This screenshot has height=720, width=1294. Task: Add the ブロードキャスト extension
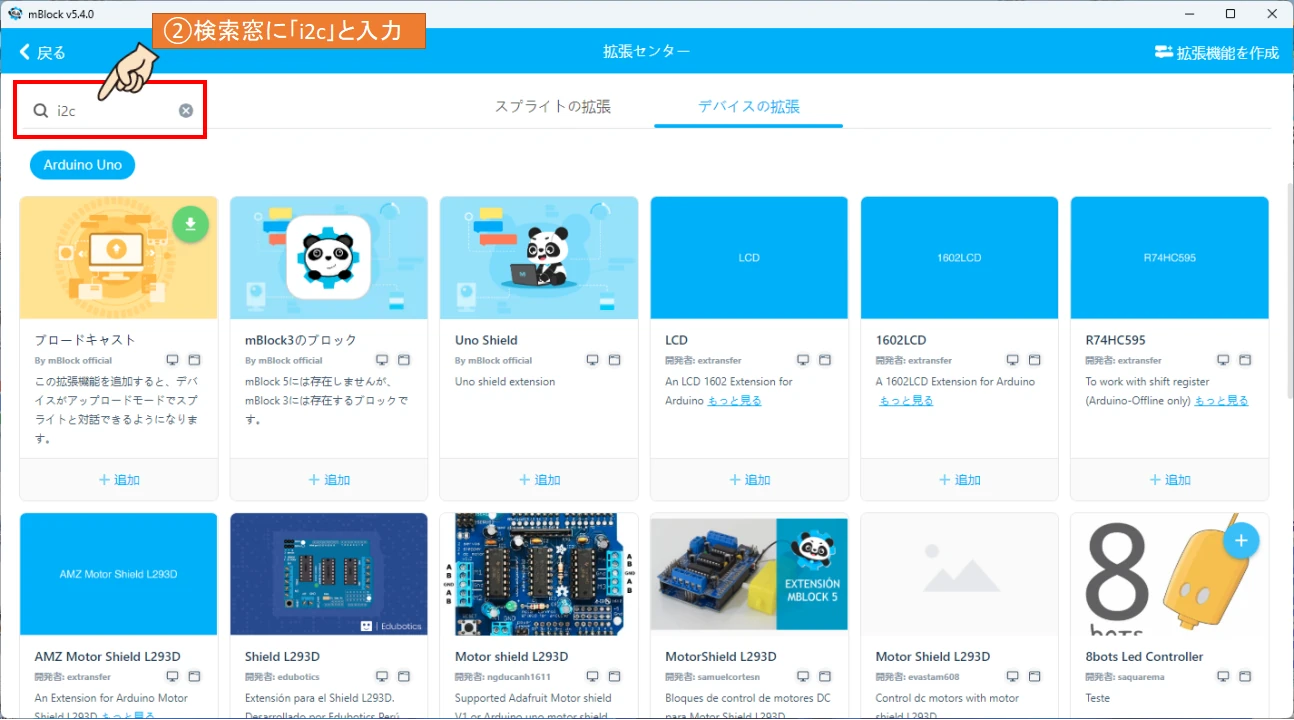[119, 480]
